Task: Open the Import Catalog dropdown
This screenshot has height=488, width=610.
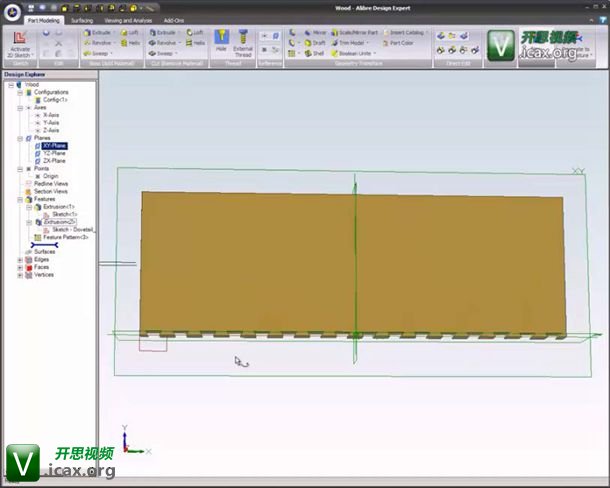Action: point(426,32)
